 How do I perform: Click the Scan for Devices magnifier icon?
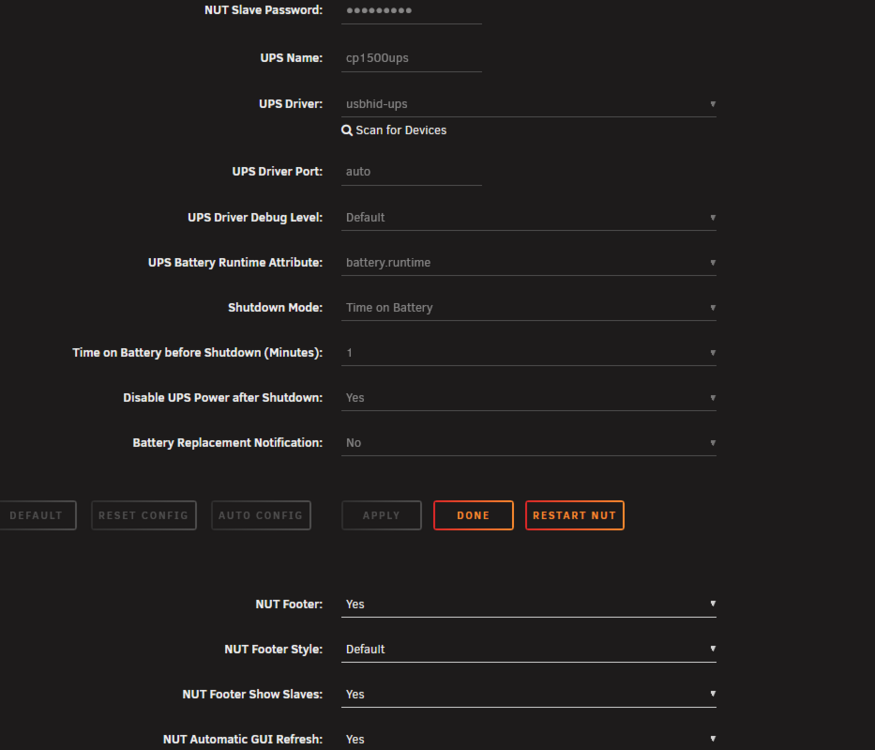(347, 130)
